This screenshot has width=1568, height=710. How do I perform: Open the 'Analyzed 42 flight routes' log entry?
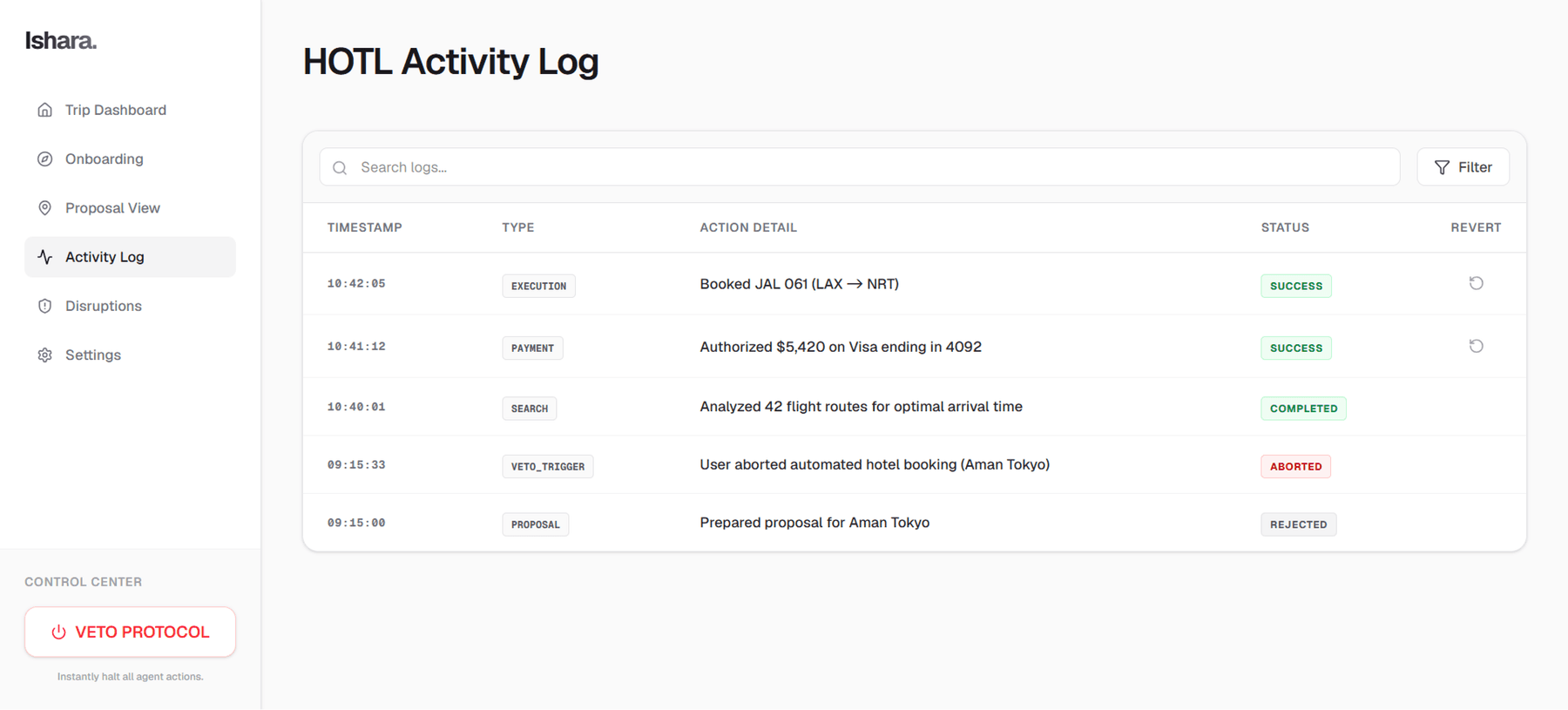914,407
